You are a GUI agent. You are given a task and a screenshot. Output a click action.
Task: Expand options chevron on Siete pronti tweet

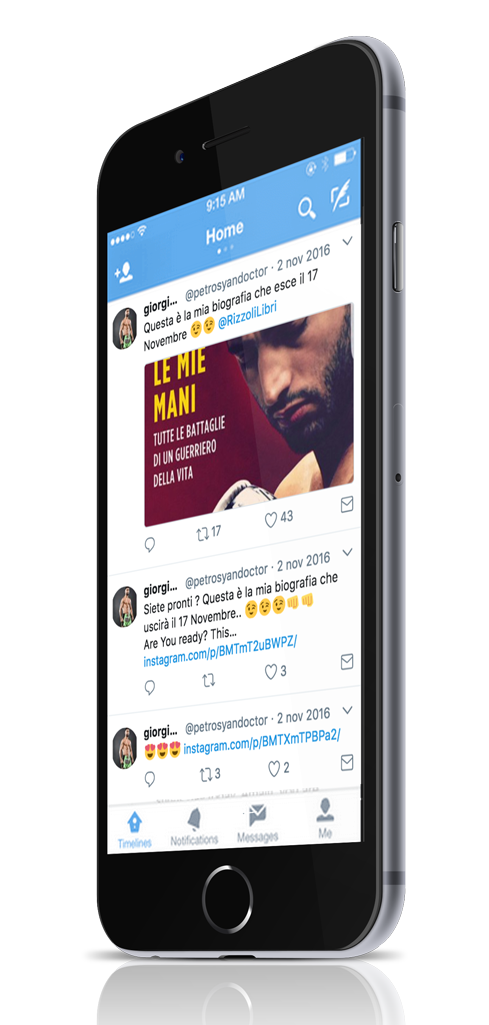pos(347,552)
